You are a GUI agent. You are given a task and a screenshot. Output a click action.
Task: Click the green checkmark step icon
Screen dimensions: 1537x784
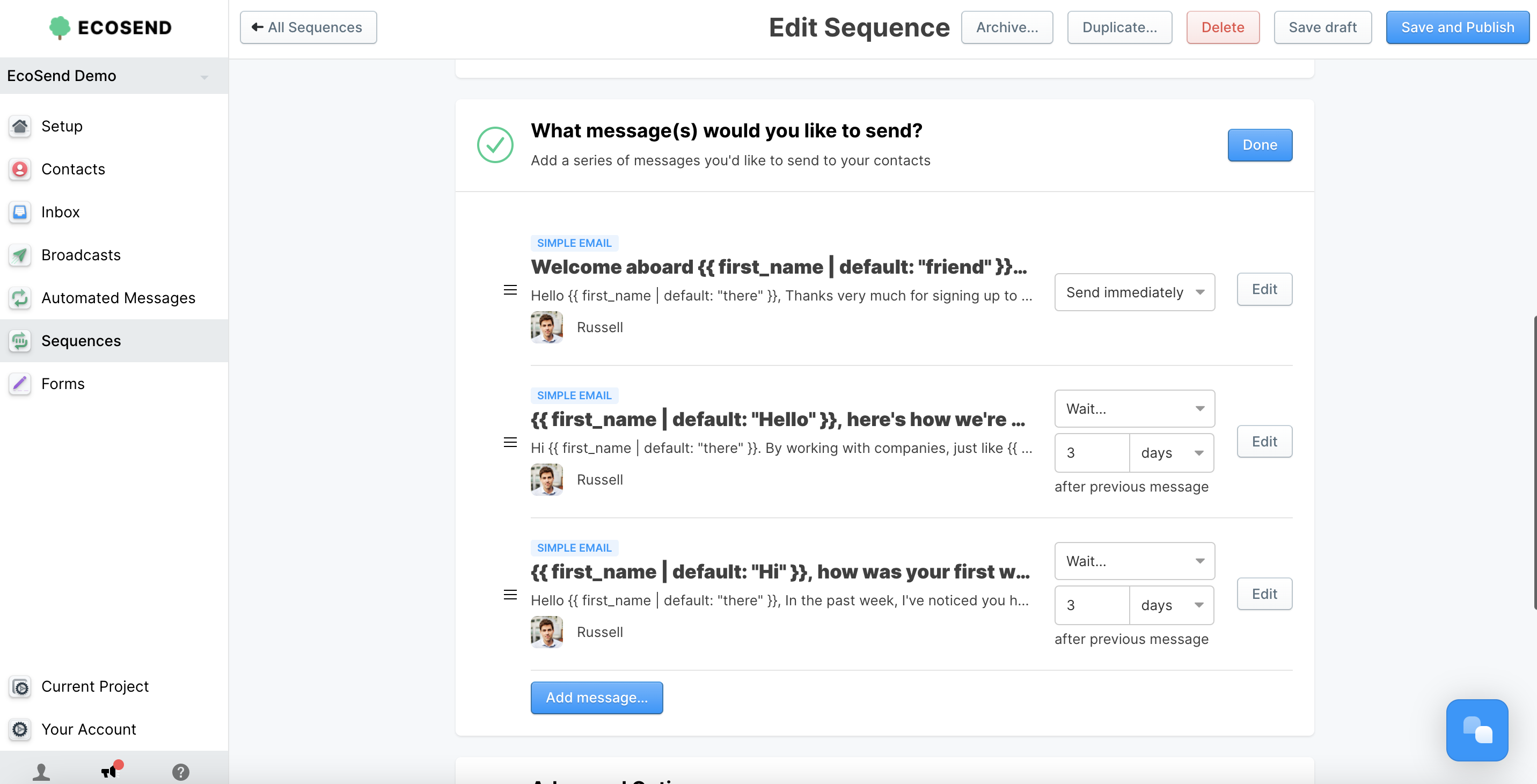coord(495,144)
